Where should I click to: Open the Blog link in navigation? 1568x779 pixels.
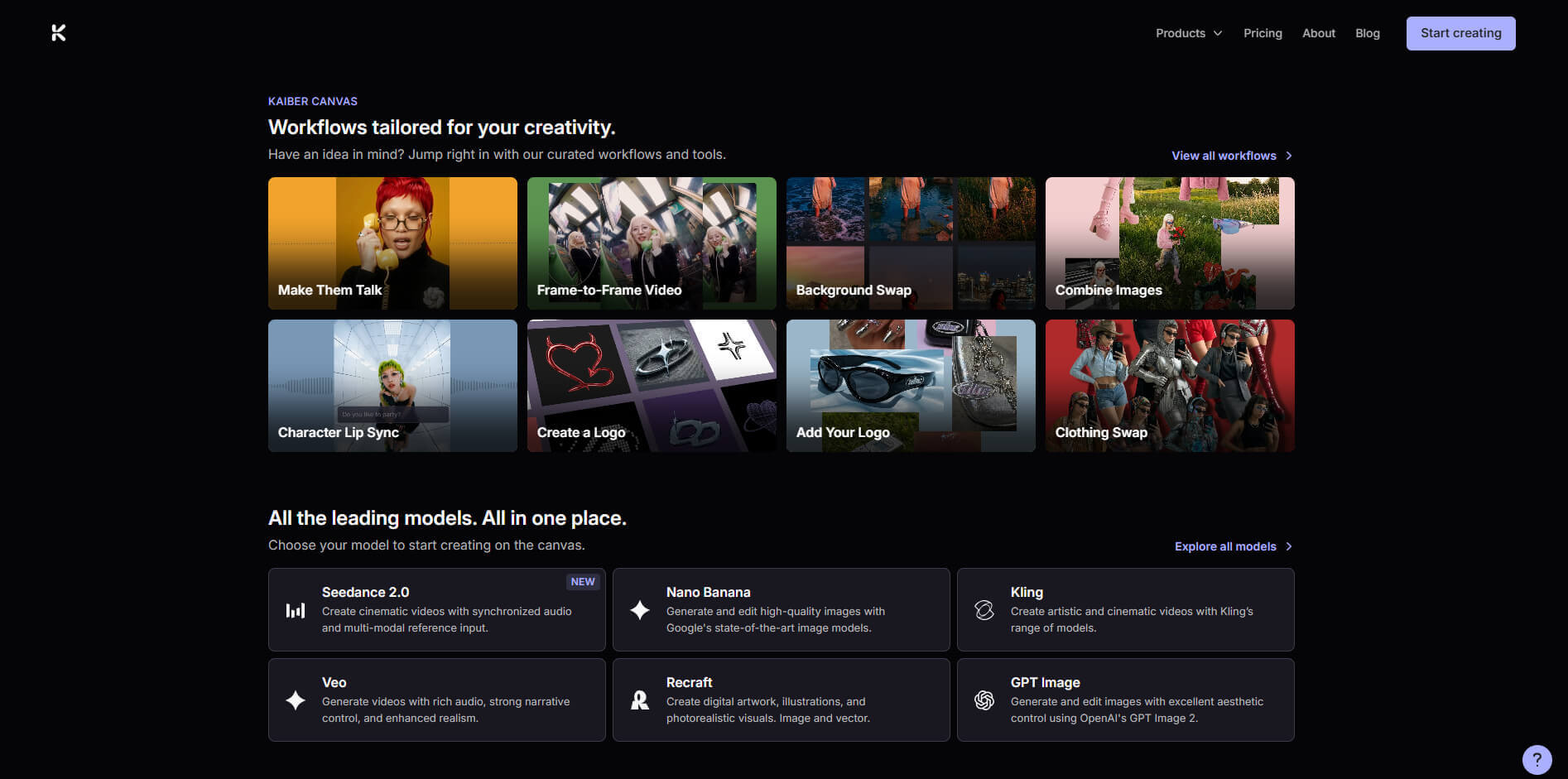(1368, 33)
